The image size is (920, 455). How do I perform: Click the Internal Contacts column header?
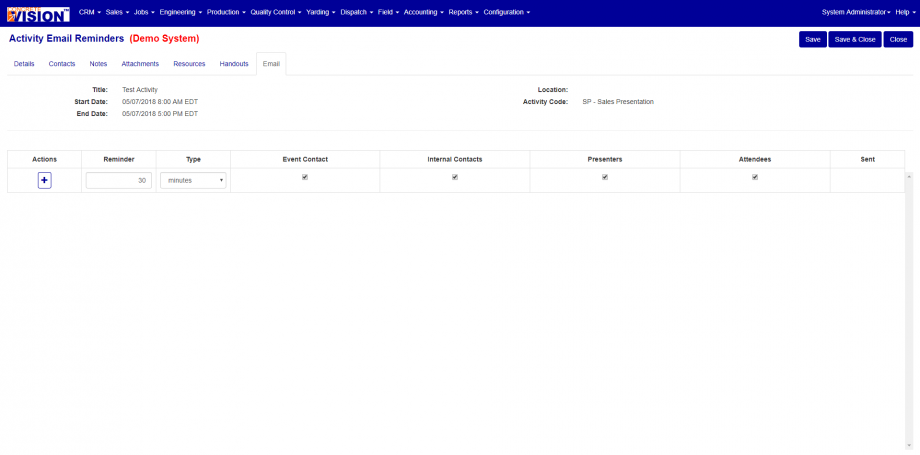click(x=455, y=159)
